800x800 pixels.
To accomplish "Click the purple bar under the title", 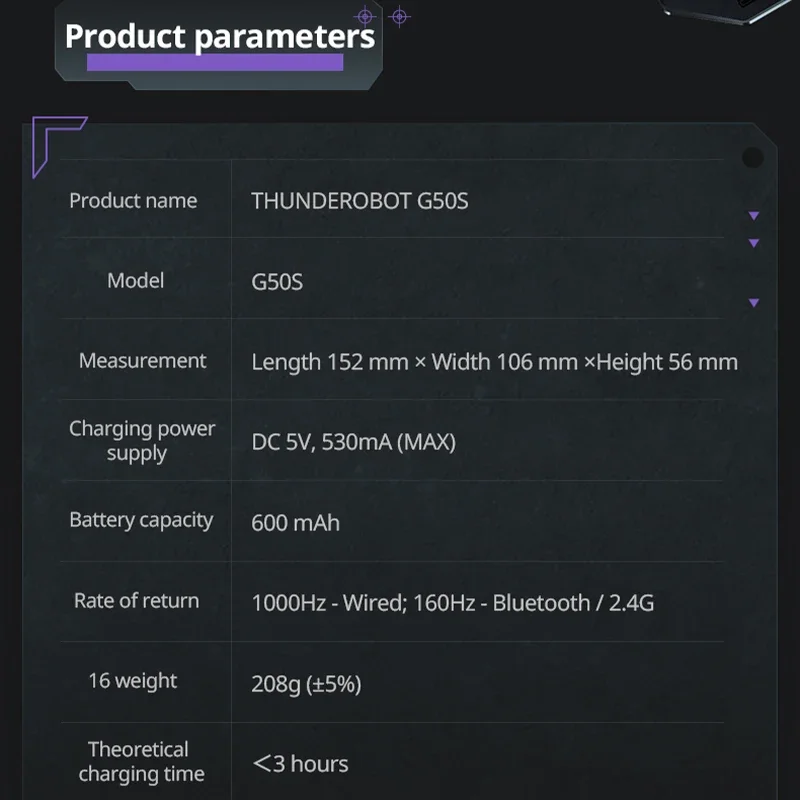I will (x=216, y=63).
